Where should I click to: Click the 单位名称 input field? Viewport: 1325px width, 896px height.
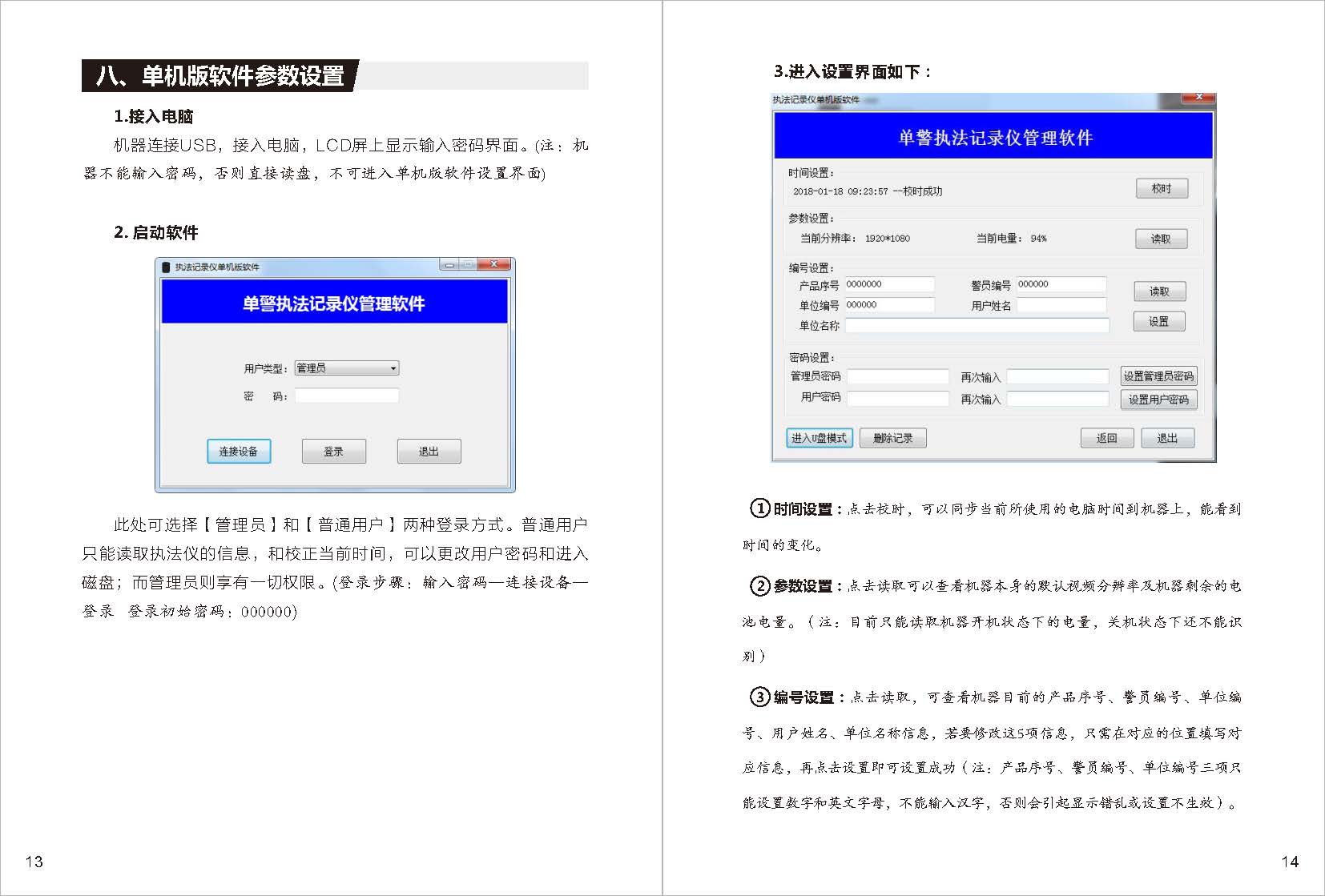[977, 325]
